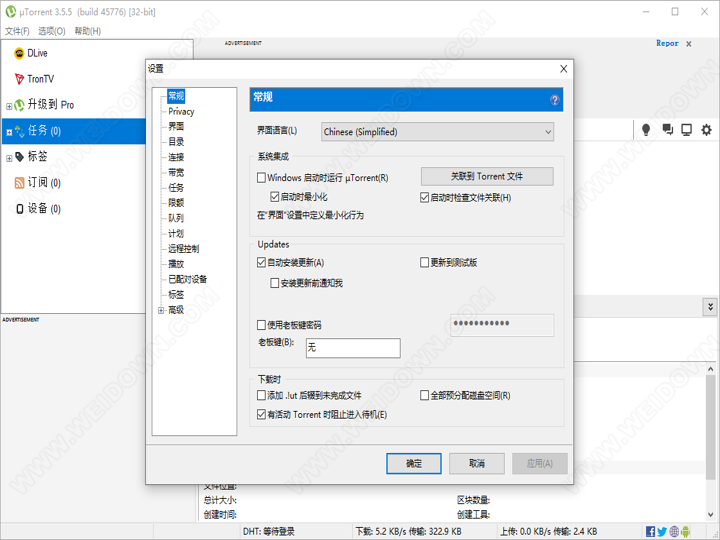The height and width of the screenshot is (540, 720).
Task: Click the light bulb toolbar icon
Action: click(646, 130)
